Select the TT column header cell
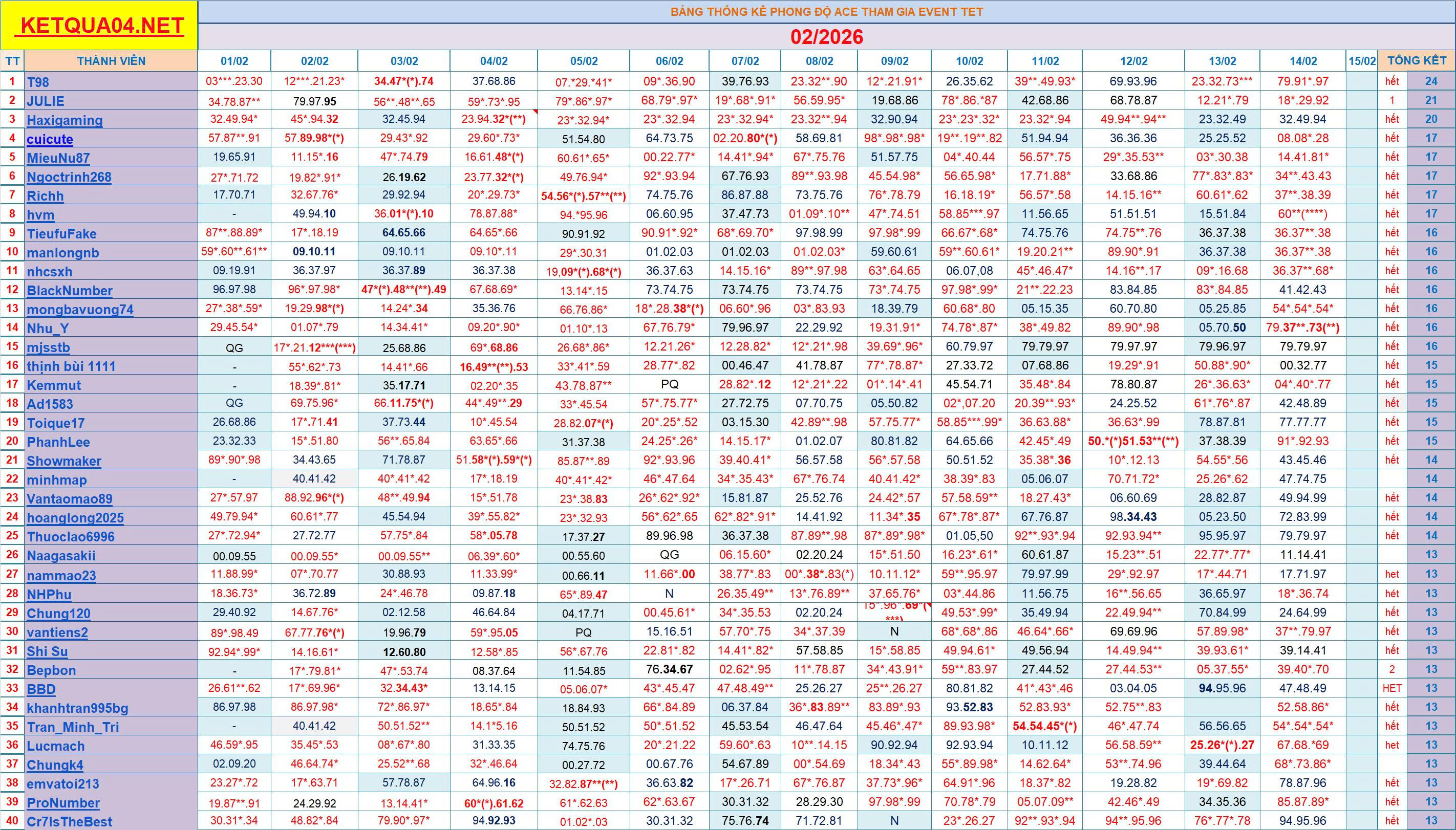Image resolution: width=1456 pixels, height=830 pixels. coord(12,61)
